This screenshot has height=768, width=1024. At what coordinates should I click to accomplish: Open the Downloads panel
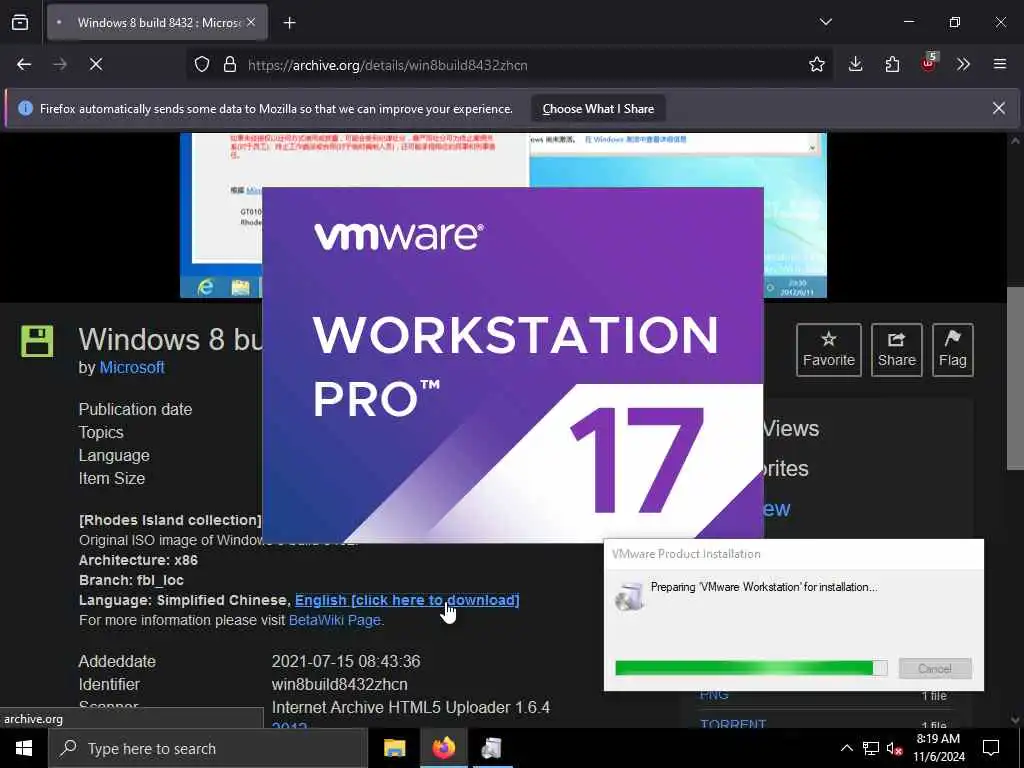click(x=856, y=64)
